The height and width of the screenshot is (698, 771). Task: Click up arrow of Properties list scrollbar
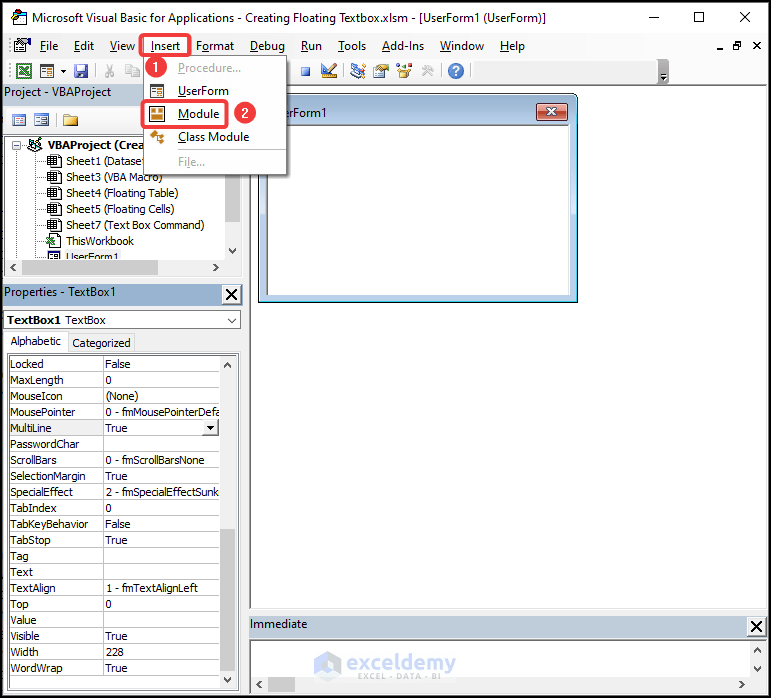coord(227,365)
